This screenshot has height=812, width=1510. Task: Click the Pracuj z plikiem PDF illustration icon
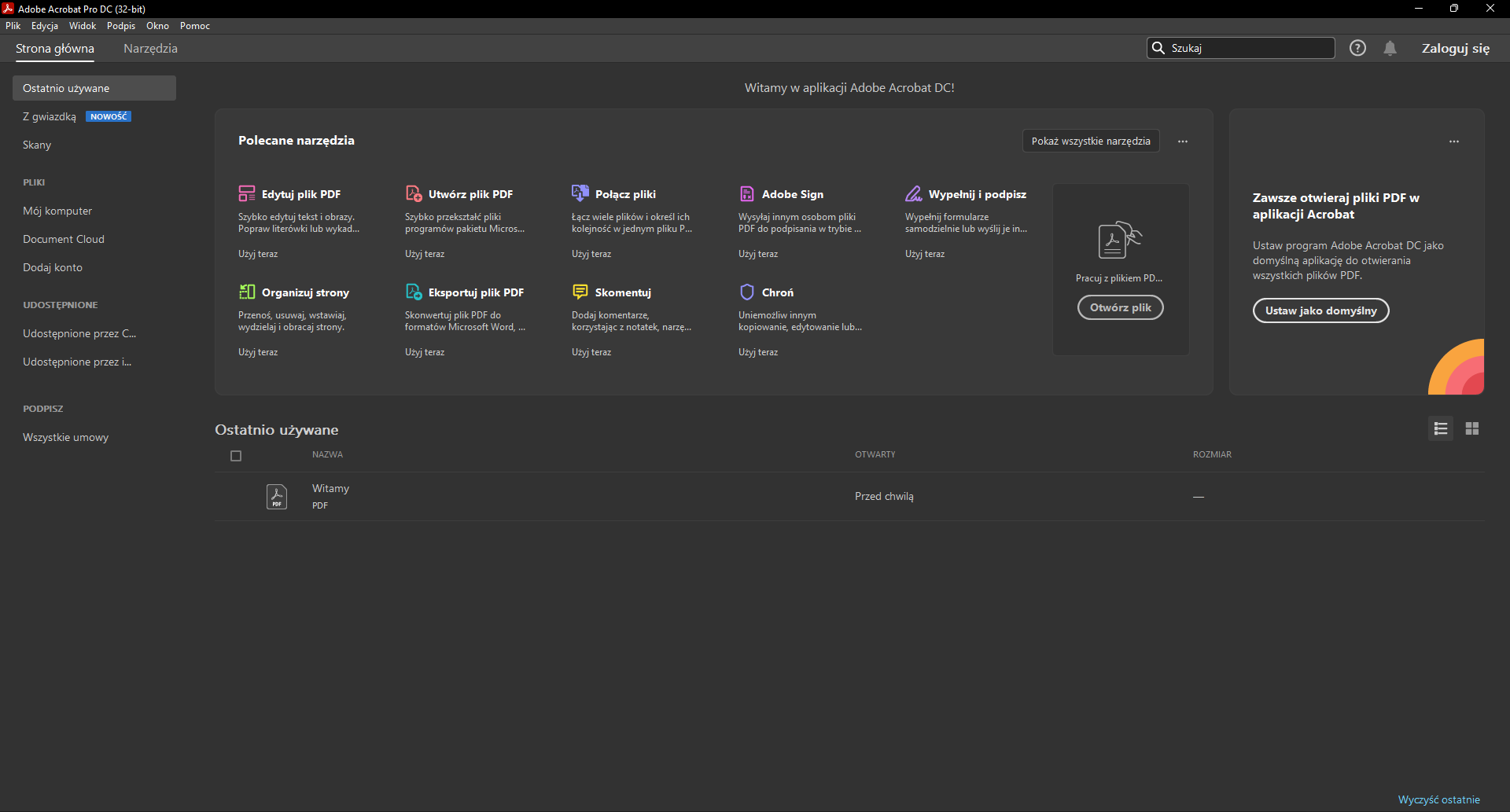click(1120, 240)
